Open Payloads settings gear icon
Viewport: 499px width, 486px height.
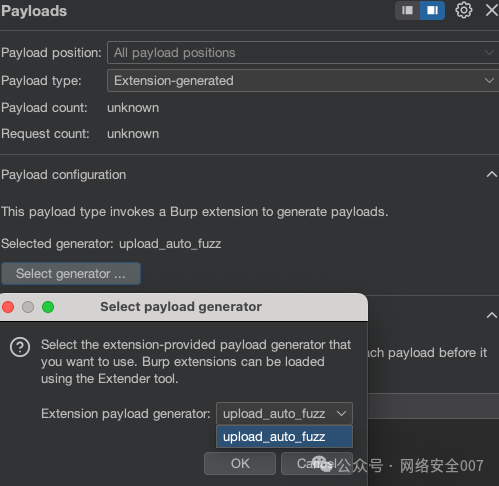coord(464,10)
